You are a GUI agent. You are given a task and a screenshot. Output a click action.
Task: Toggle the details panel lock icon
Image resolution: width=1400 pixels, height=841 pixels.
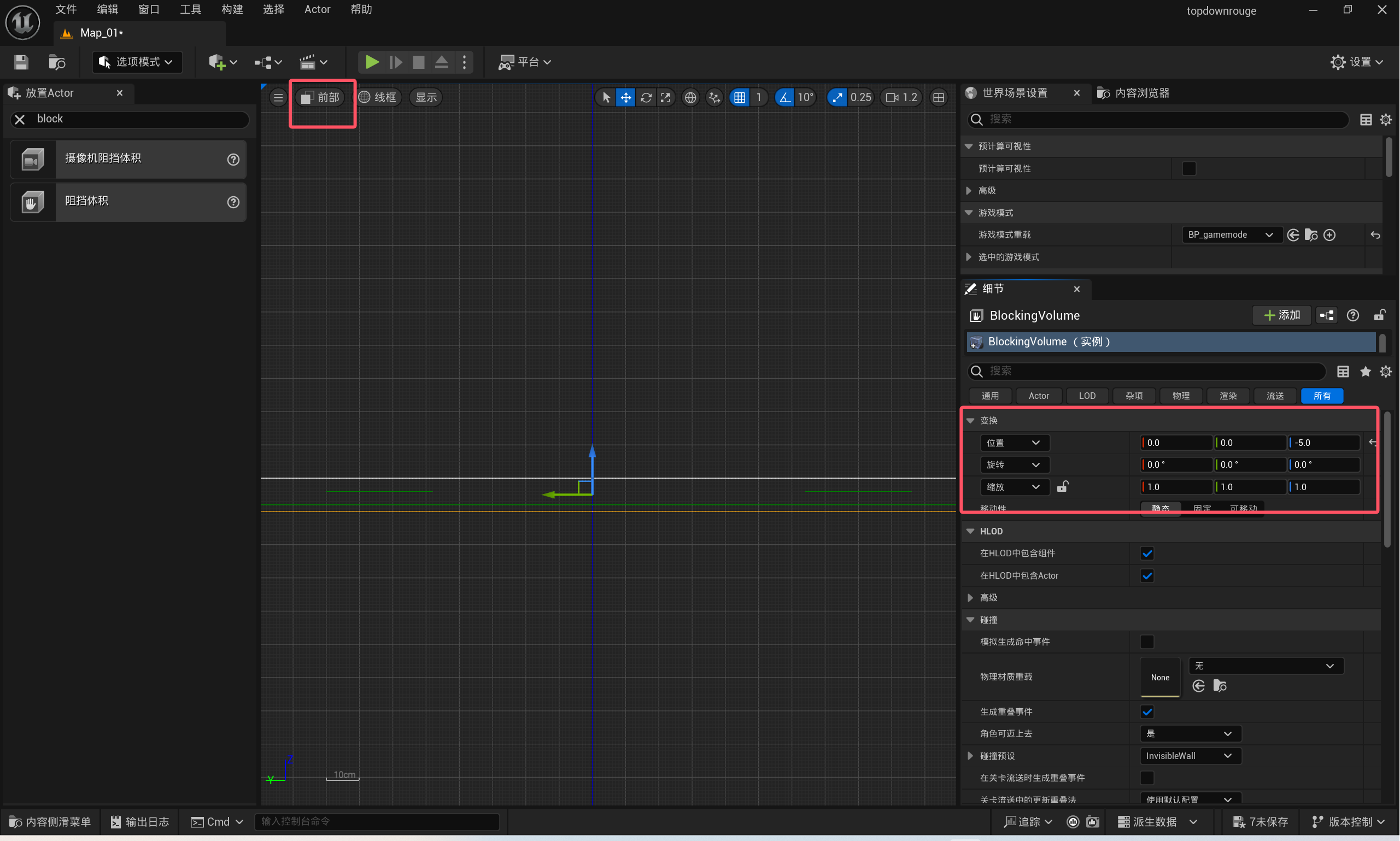pyautogui.click(x=1380, y=315)
